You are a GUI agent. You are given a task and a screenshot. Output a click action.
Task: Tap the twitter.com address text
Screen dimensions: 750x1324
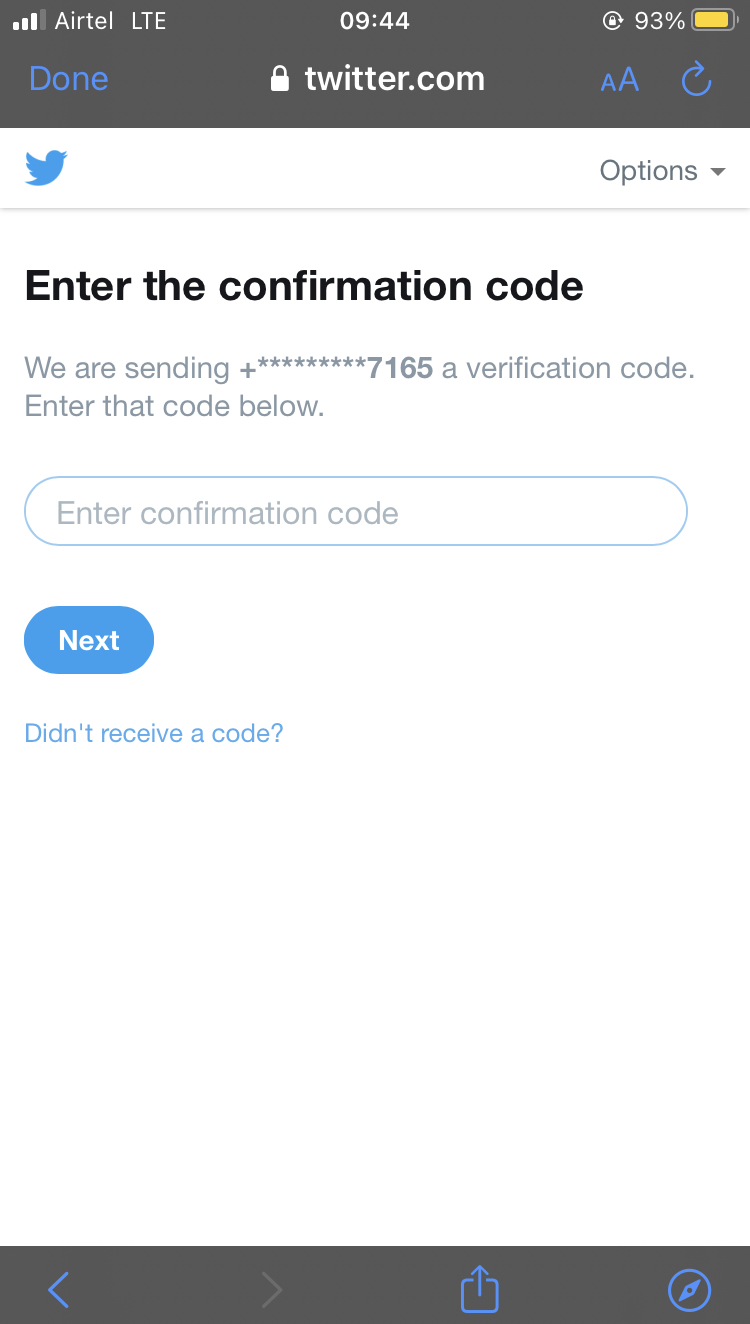point(394,79)
